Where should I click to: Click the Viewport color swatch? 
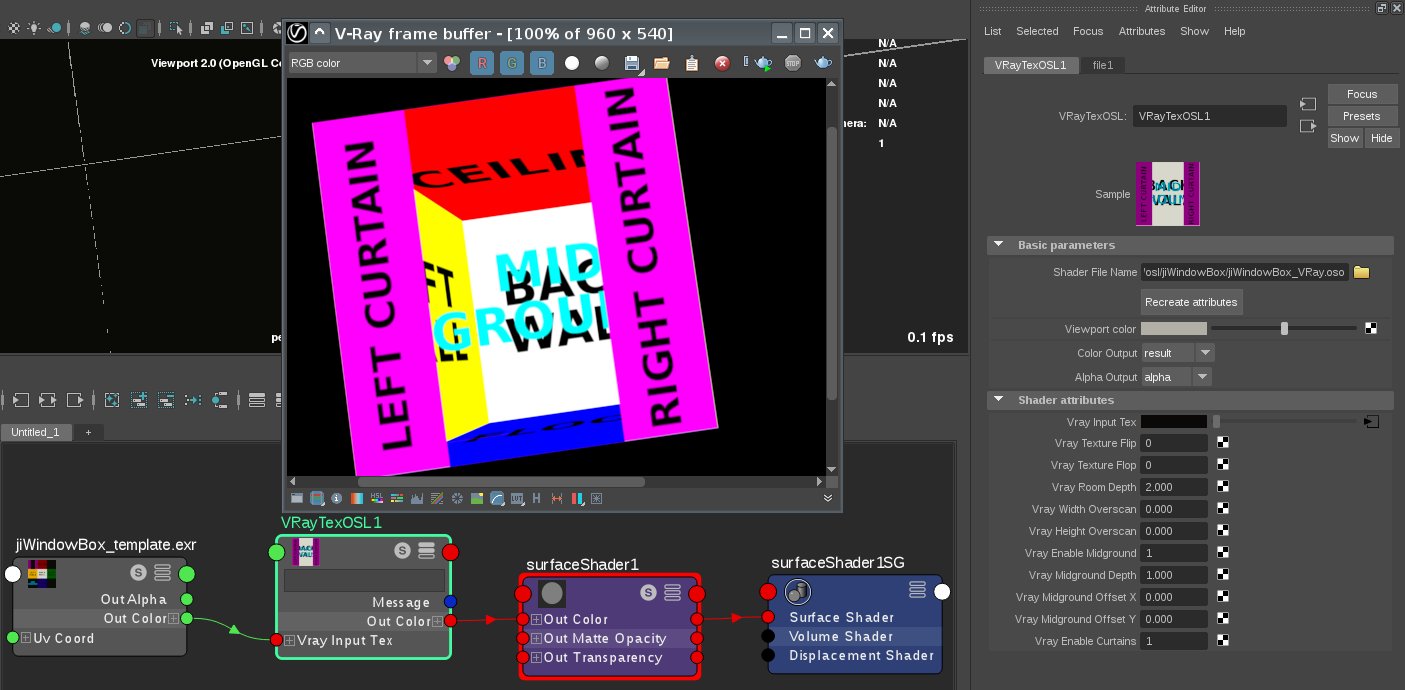[x=1173, y=329]
